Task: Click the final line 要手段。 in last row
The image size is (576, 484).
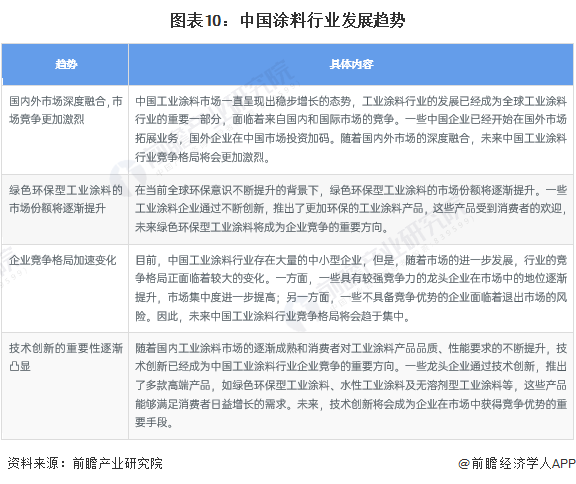Action: coord(154,422)
